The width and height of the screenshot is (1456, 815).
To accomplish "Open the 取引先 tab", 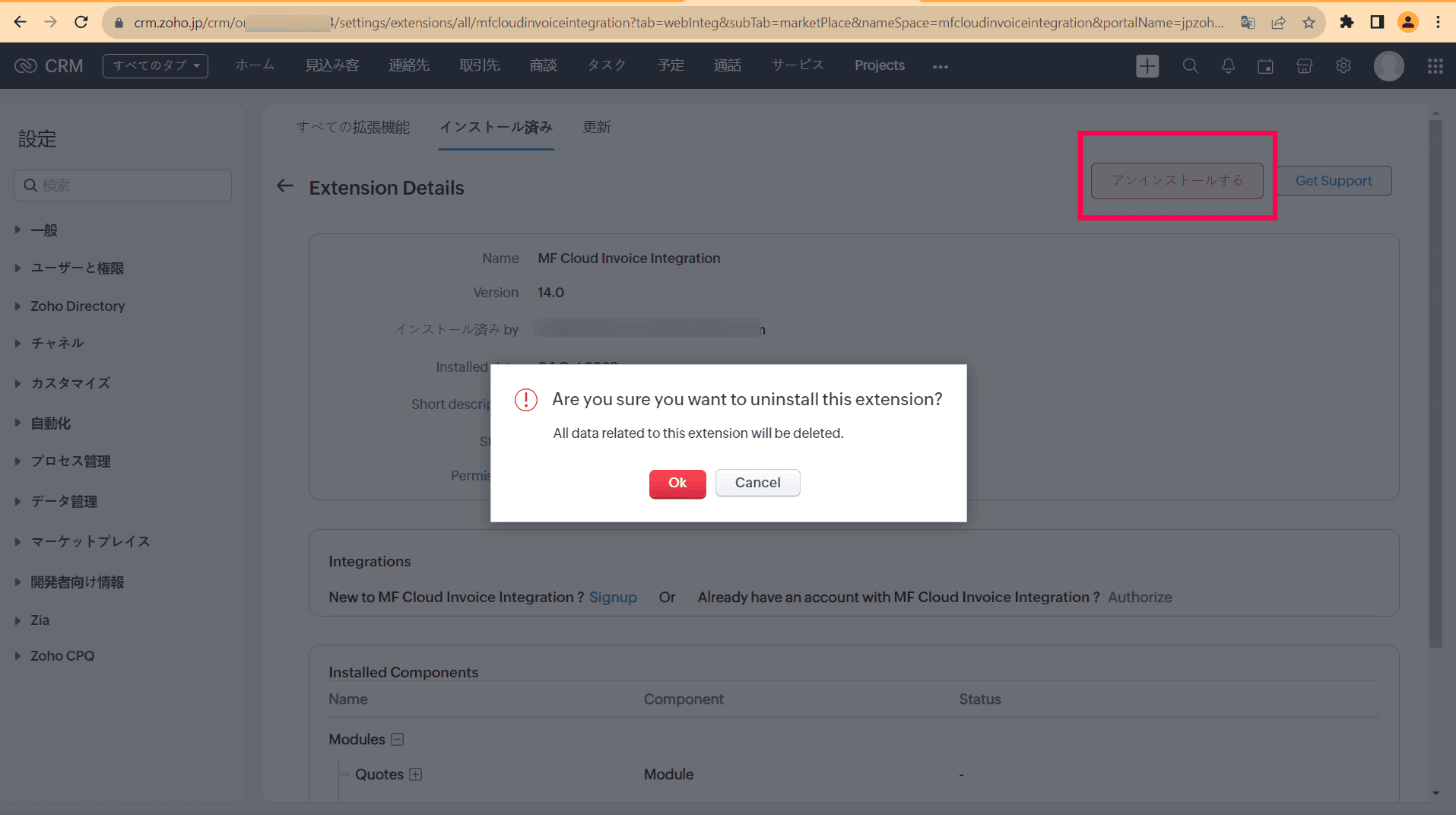I will [480, 65].
